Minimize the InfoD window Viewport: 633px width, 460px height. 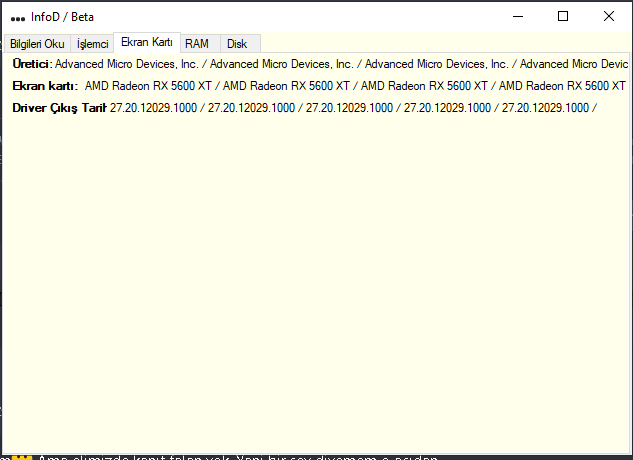click(518, 17)
